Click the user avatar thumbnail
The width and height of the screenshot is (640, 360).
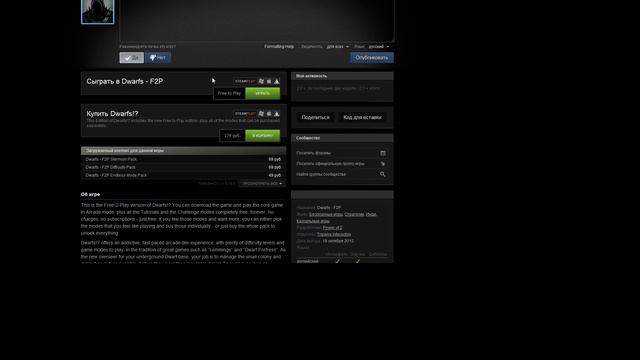98,11
